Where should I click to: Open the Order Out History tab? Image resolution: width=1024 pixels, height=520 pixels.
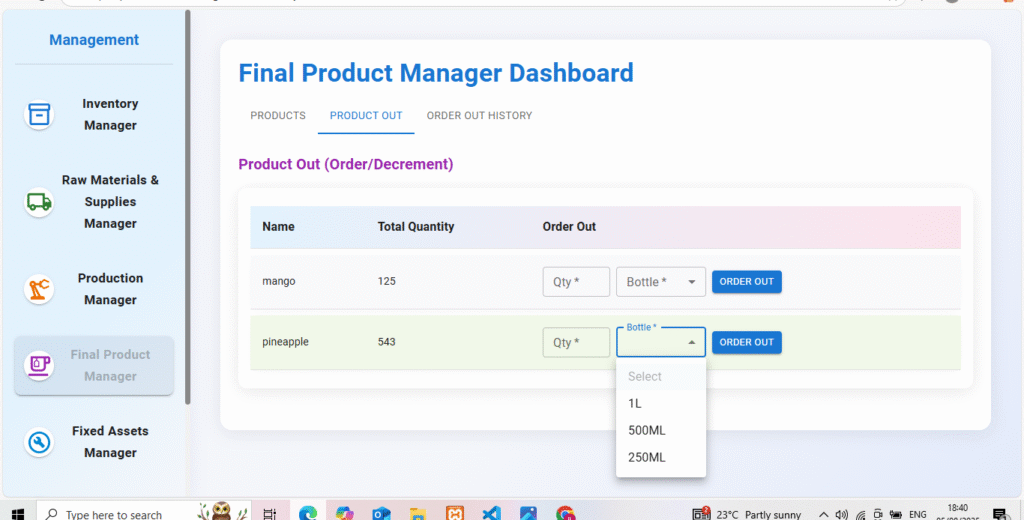coord(479,116)
